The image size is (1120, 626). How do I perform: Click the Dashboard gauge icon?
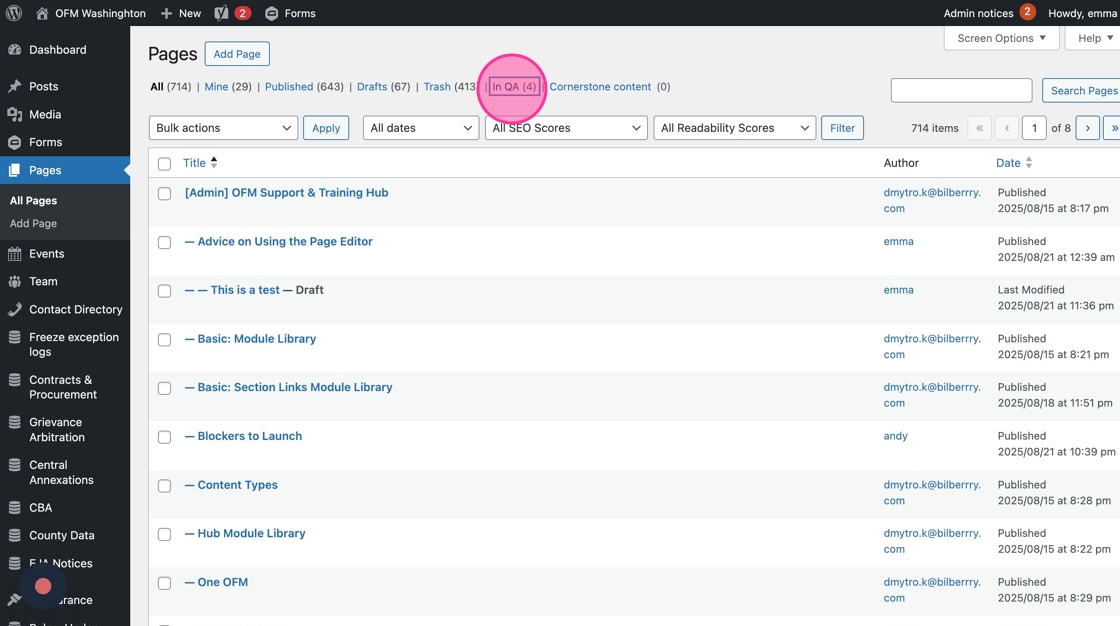(14, 49)
